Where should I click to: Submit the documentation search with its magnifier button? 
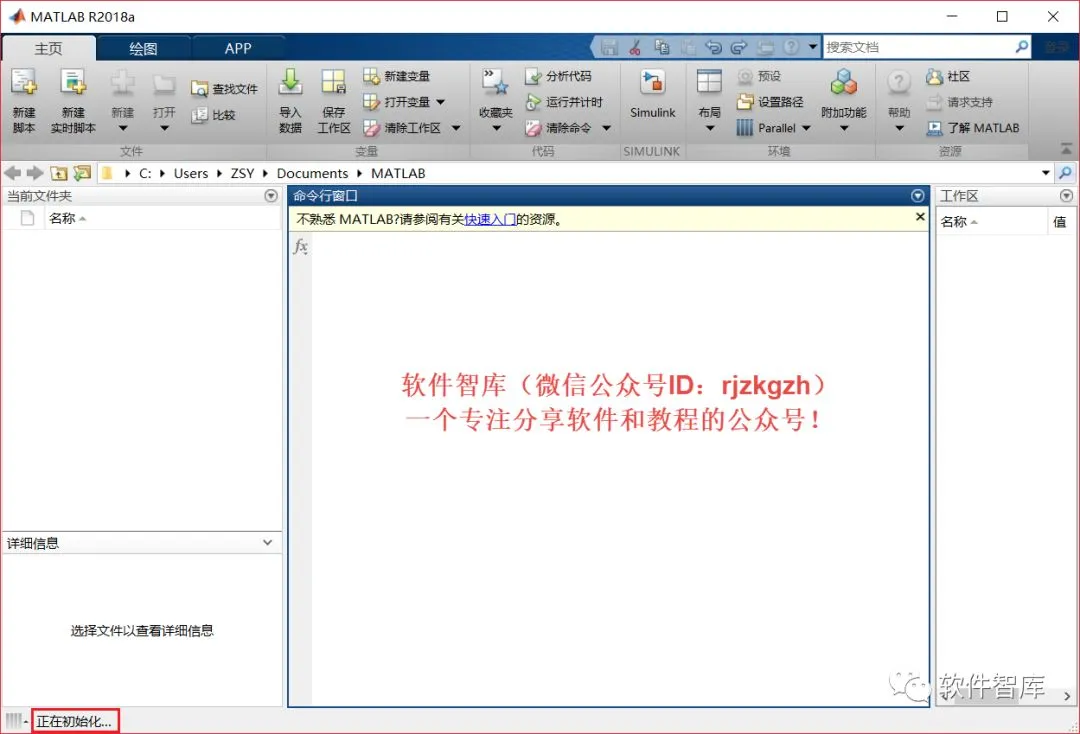[x=1021, y=47]
